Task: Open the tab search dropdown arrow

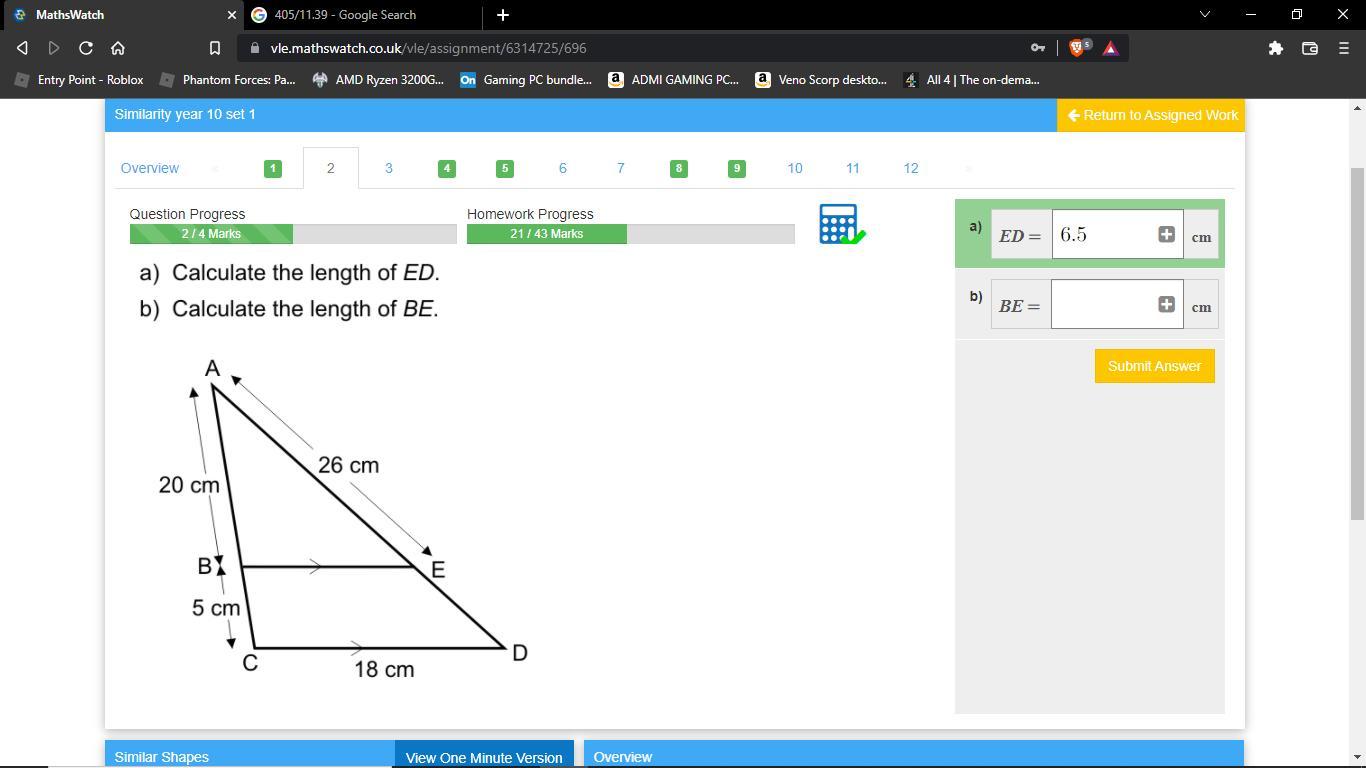Action: tap(1204, 15)
